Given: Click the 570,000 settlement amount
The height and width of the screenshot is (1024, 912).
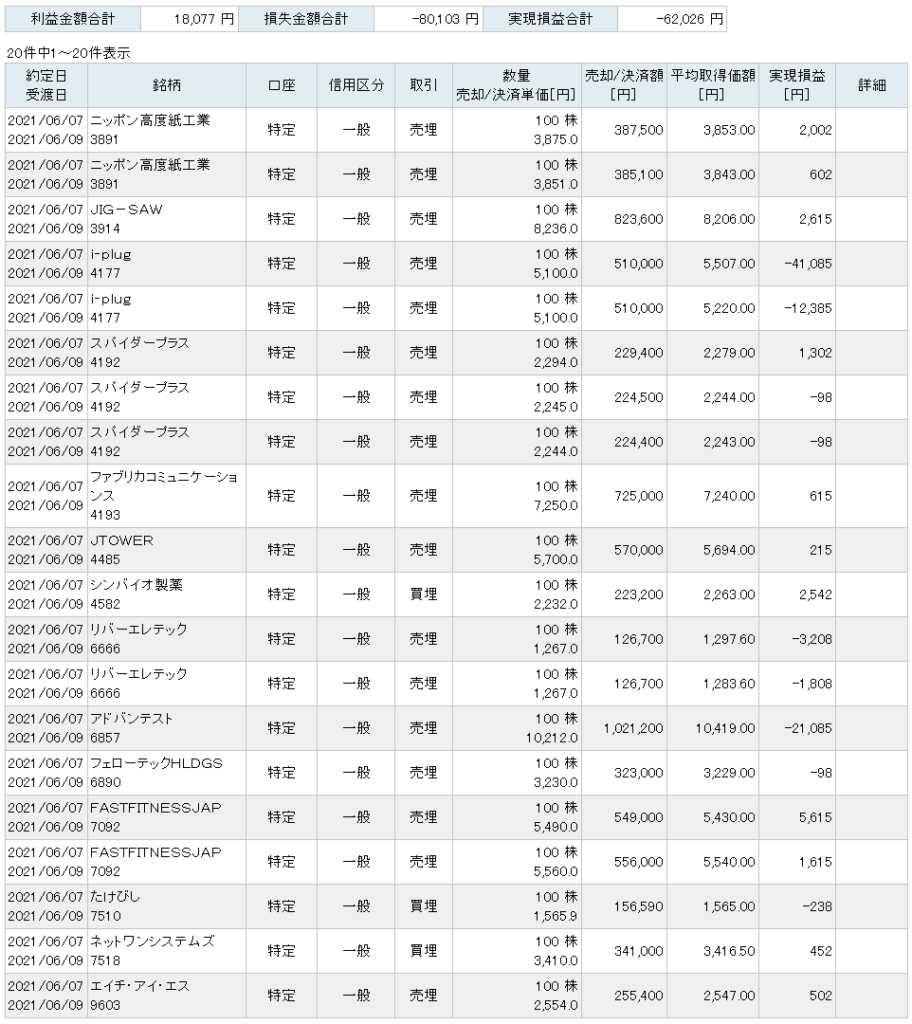Looking at the screenshot, I should (638, 551).
